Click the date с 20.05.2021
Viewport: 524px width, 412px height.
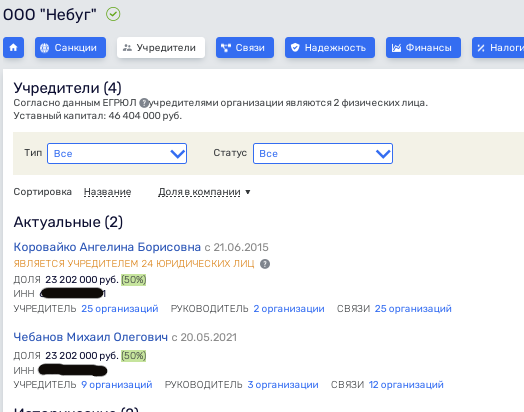tap(204, 337)
